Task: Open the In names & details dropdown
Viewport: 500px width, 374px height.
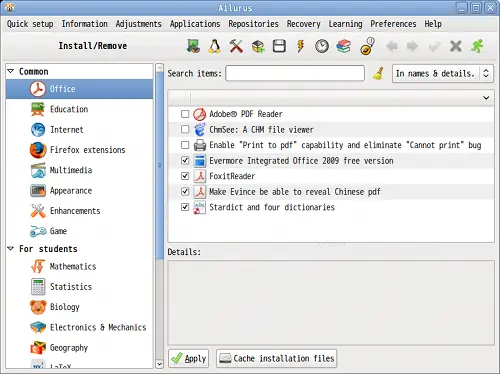Action: pyautogui.click(x=443, y=73)
